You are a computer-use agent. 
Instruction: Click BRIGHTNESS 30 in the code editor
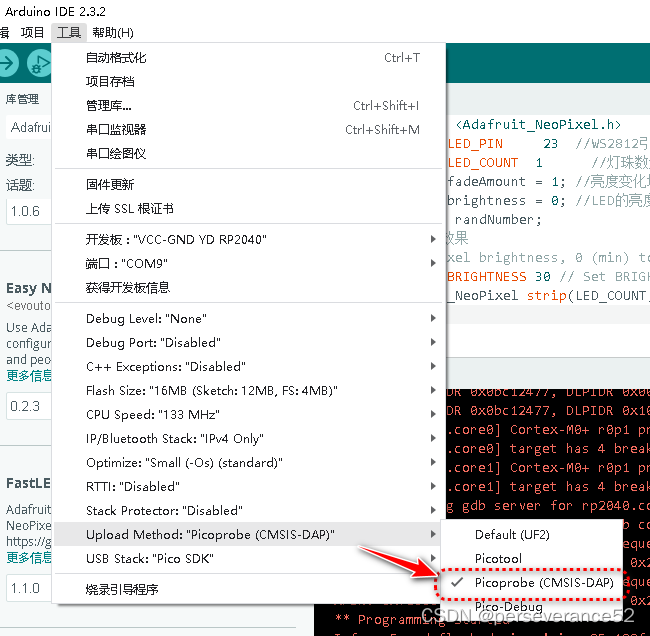(x=499, y=277)
